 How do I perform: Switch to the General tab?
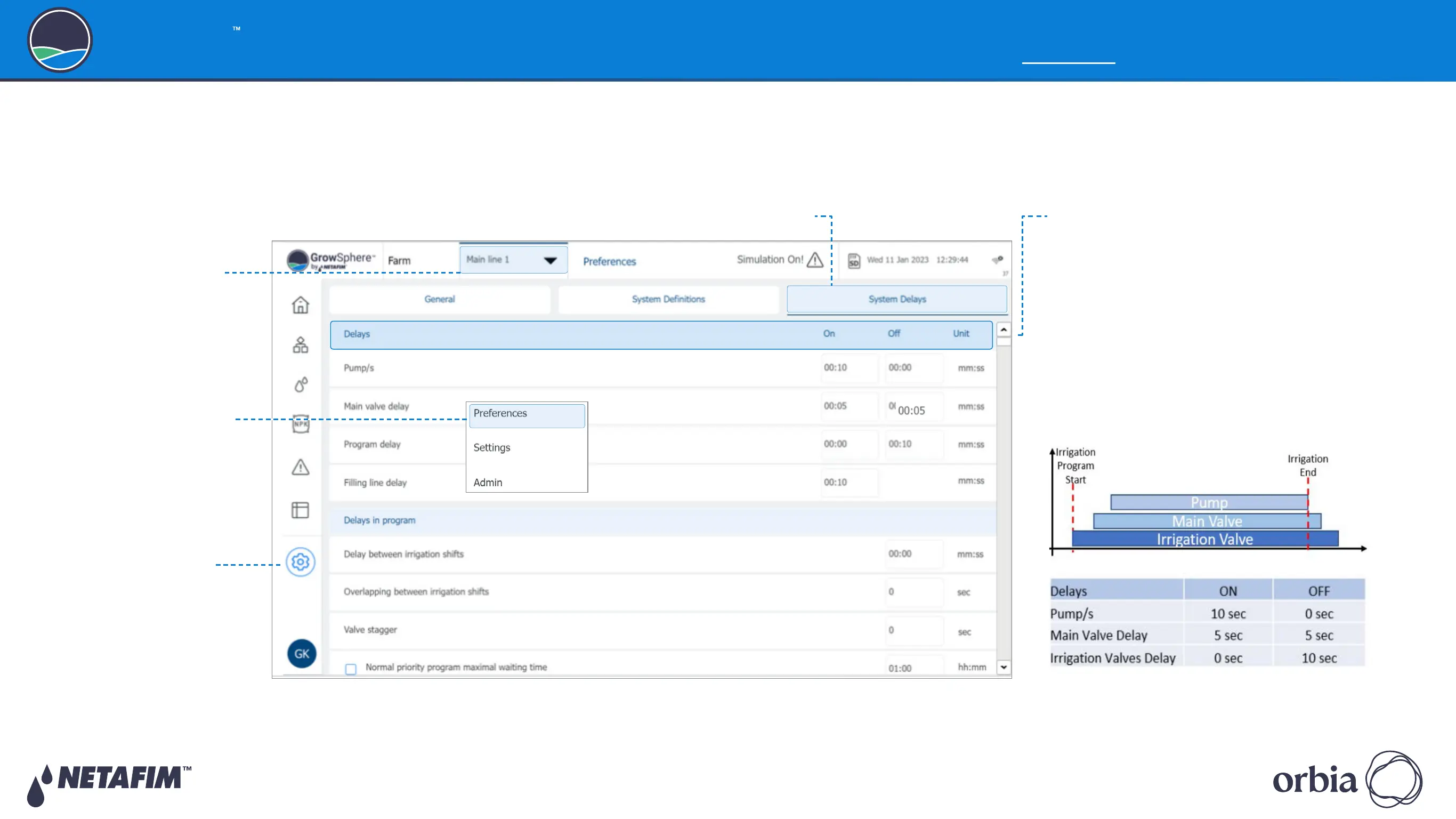(439, 299)
